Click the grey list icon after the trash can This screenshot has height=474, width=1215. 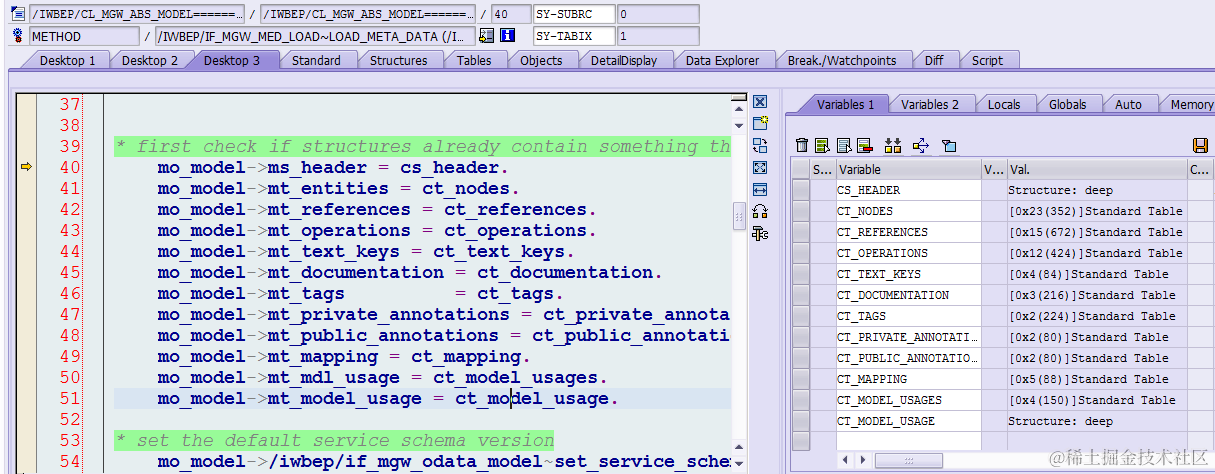pyautogui.click(x=844, y=146)
